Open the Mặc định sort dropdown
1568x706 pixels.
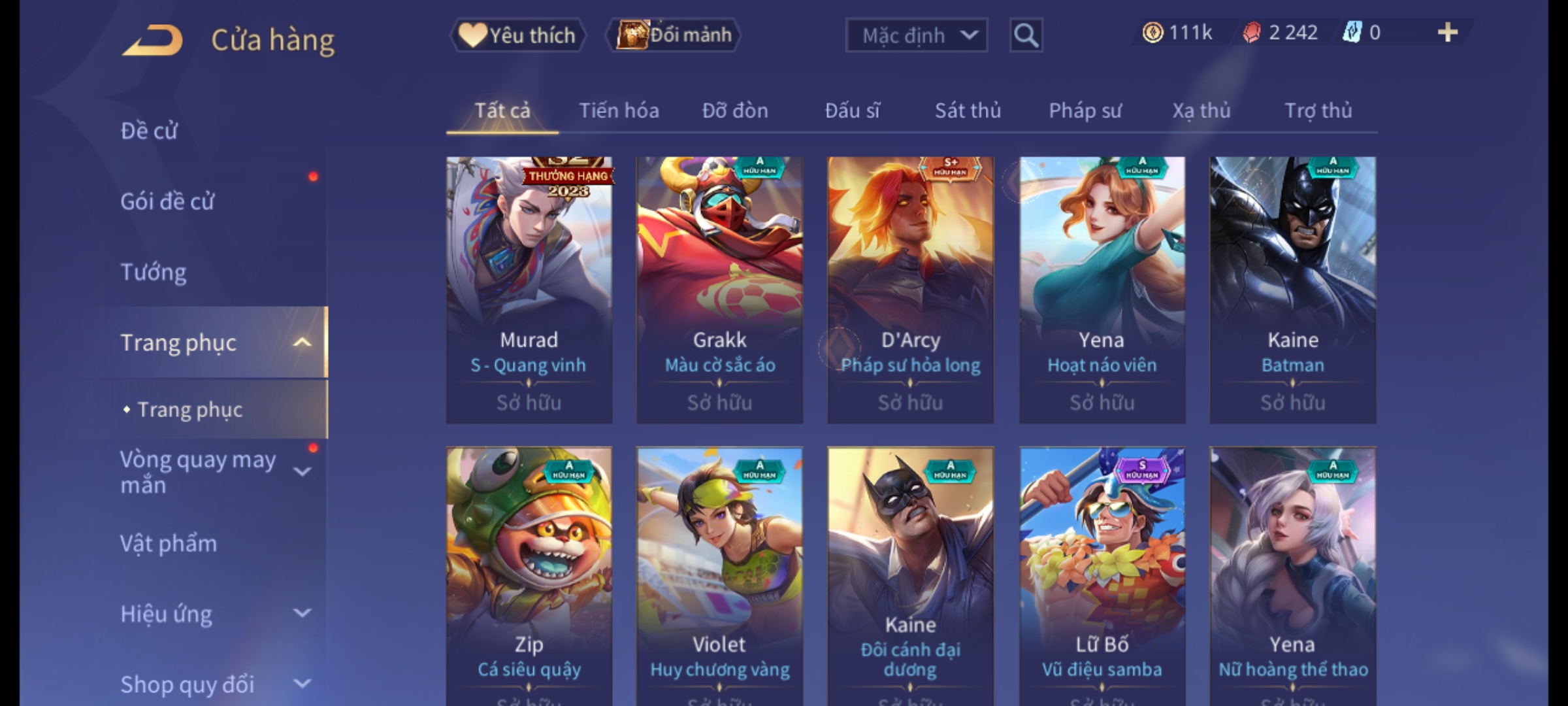click(916, 35)
